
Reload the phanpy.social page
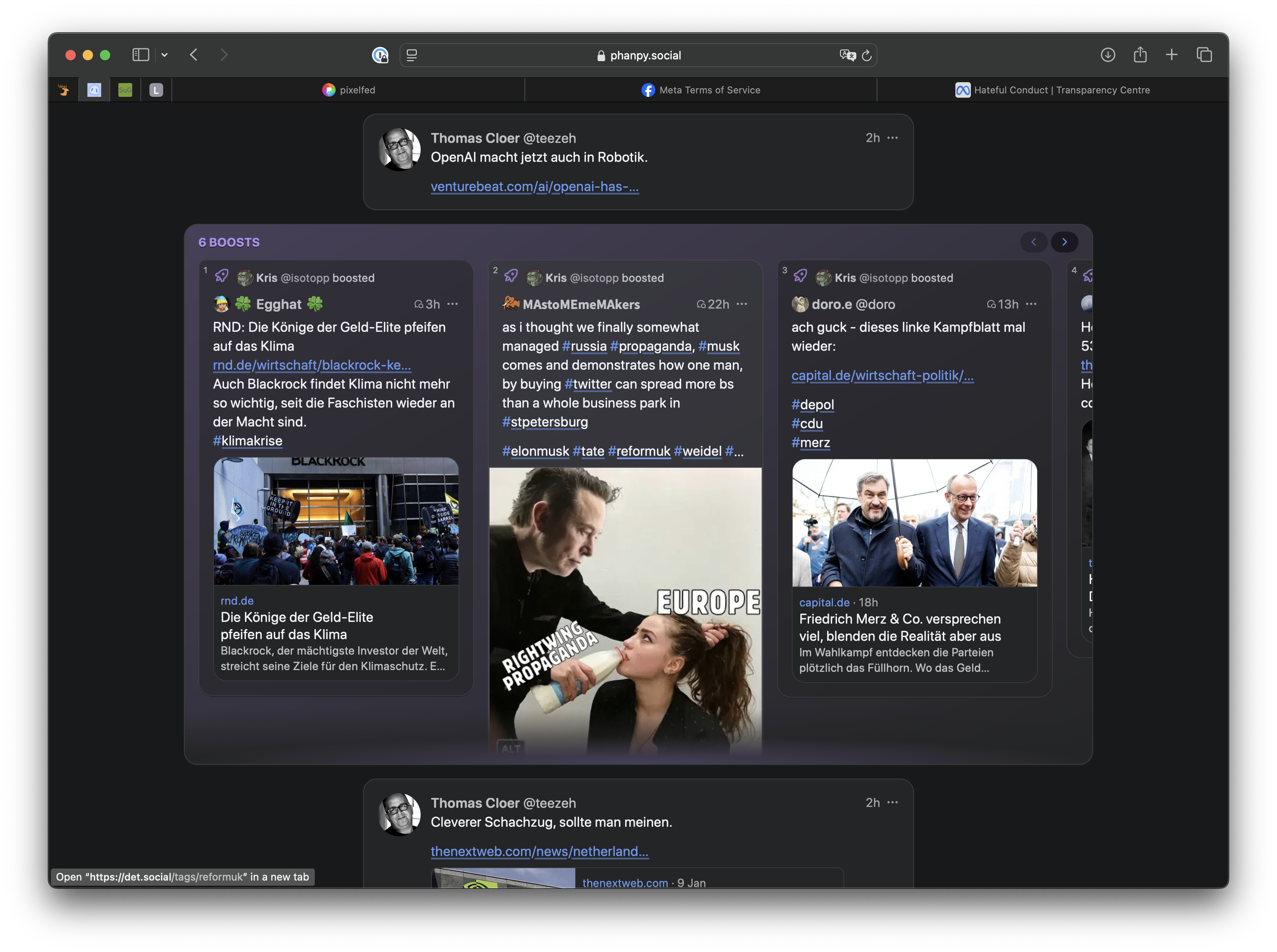point(867,56)
